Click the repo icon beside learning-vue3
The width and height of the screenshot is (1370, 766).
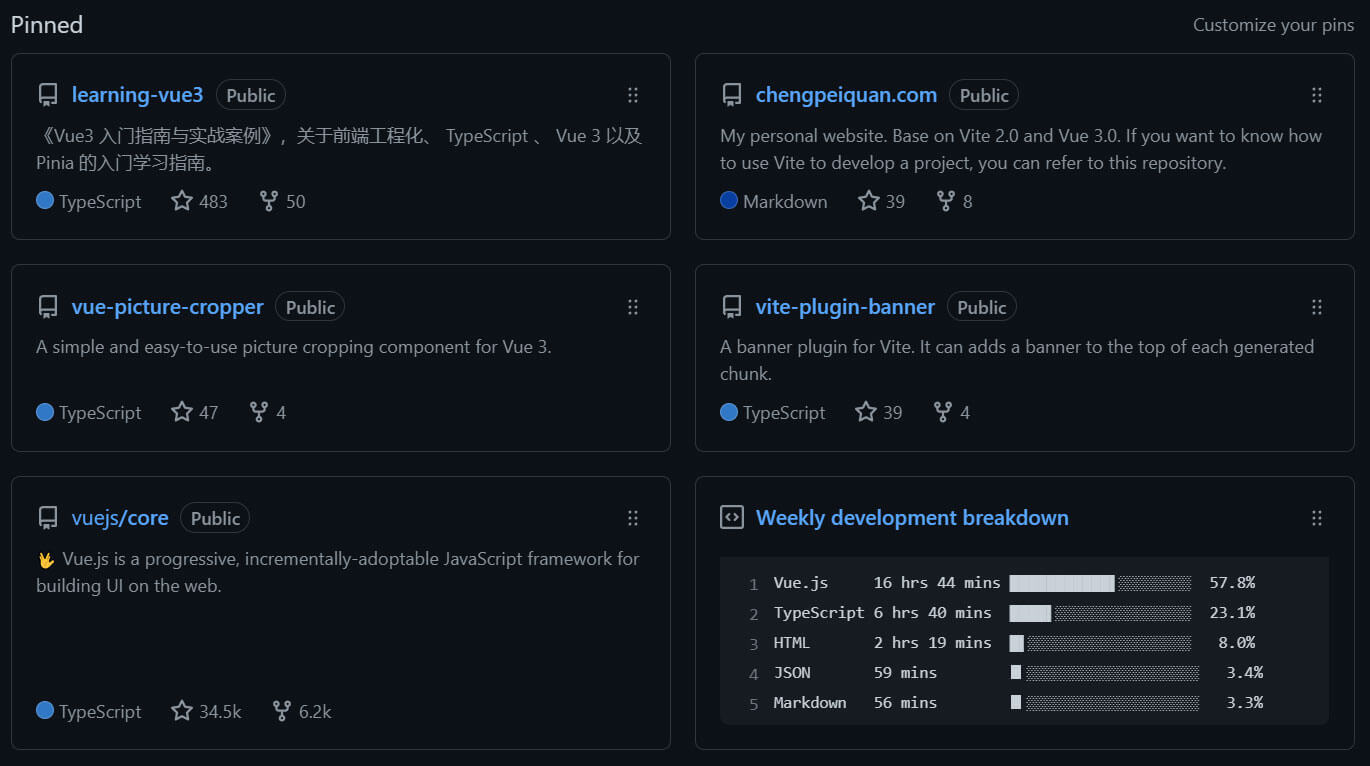[x=47, y=95]
